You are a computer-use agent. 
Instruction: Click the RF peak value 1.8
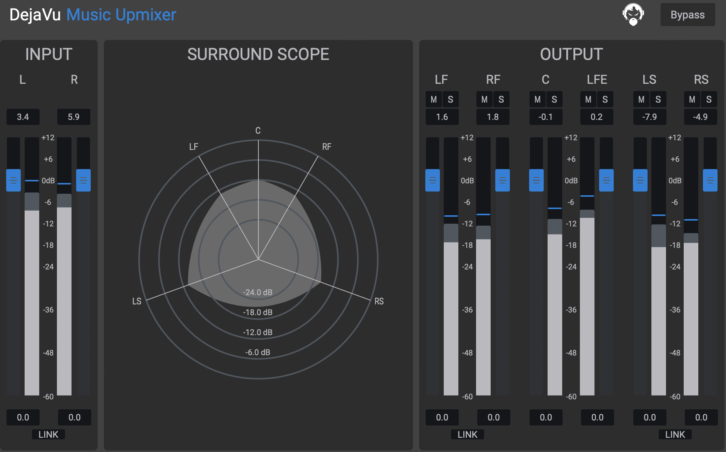[493, 117]
